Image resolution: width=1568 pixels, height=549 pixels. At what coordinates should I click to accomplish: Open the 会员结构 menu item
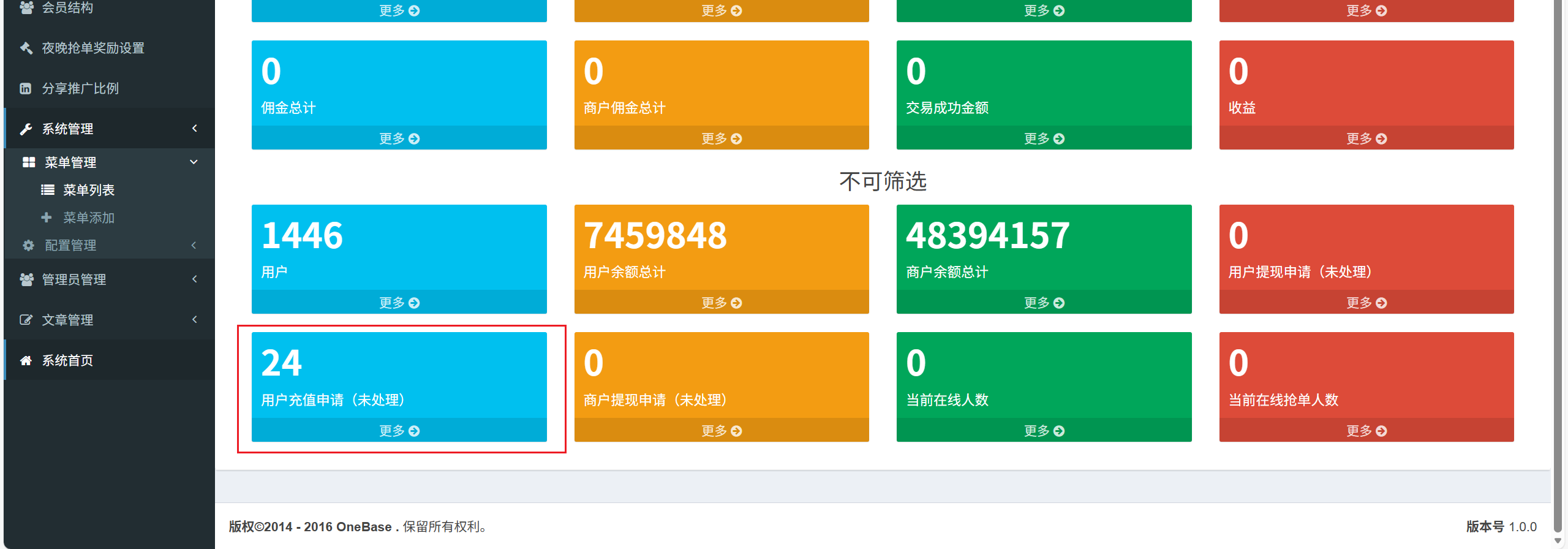click(67, 8)
